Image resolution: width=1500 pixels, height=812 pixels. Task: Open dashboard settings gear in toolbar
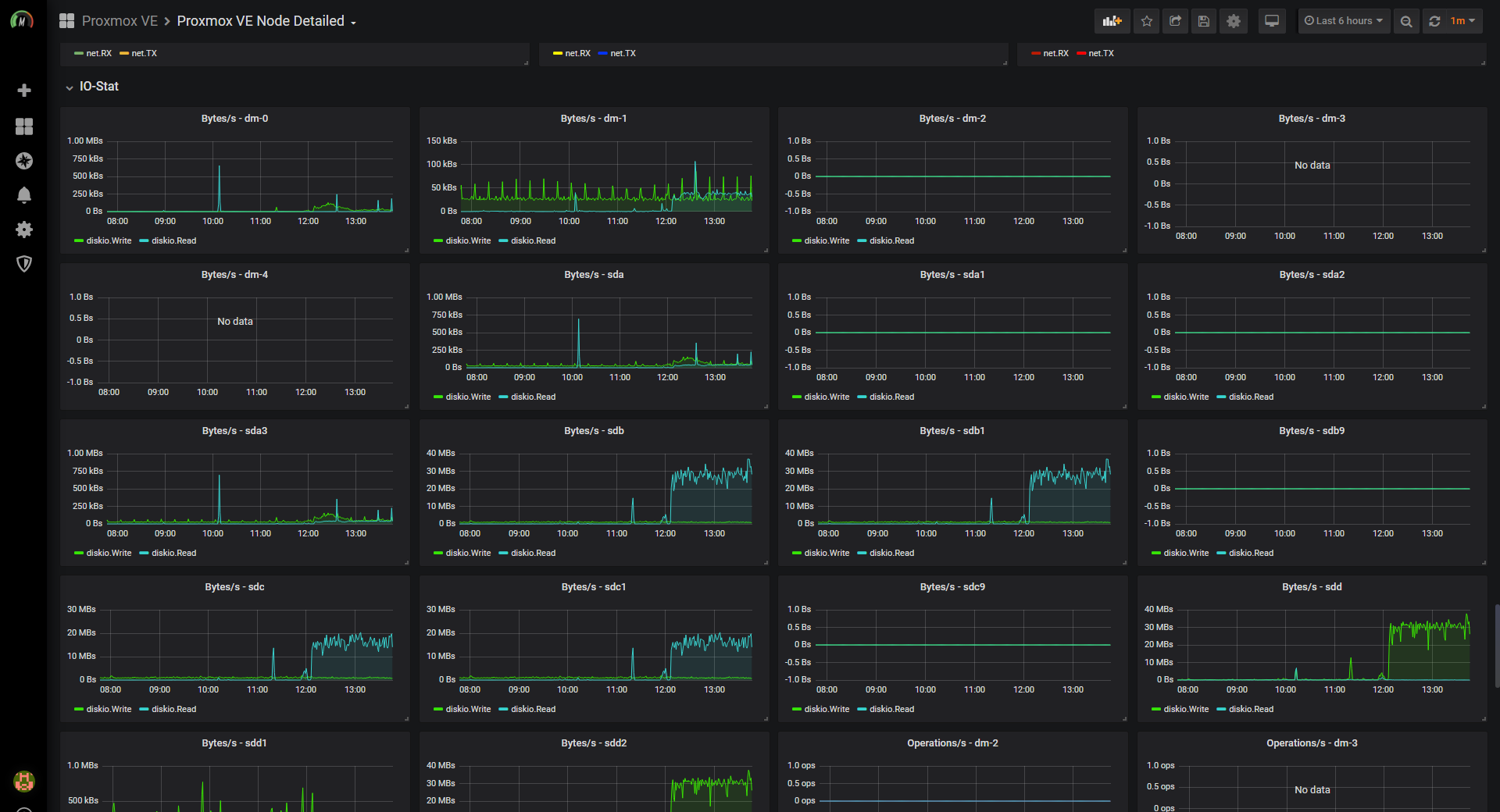[x=1234, y=21]
